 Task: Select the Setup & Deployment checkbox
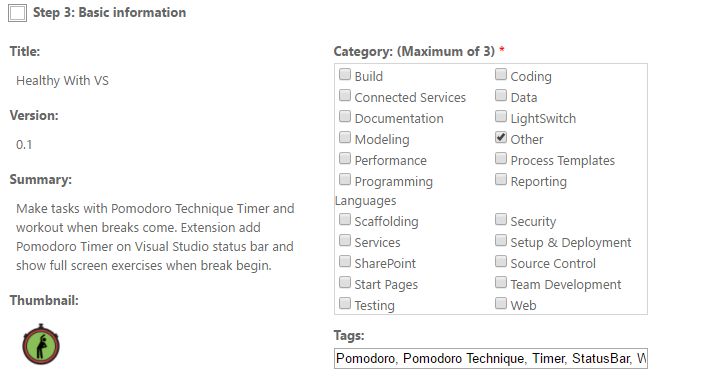click(501, 240)
